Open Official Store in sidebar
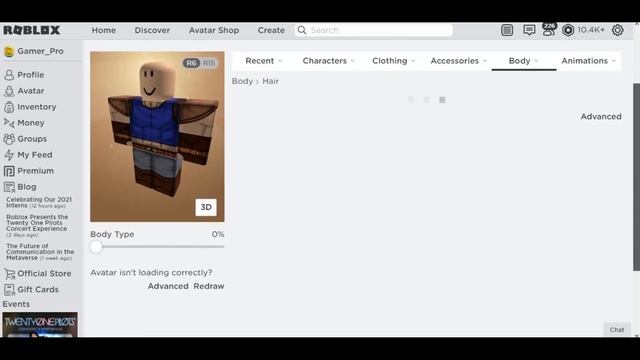Screen dimensions: 640x360 tap(44, 273)
